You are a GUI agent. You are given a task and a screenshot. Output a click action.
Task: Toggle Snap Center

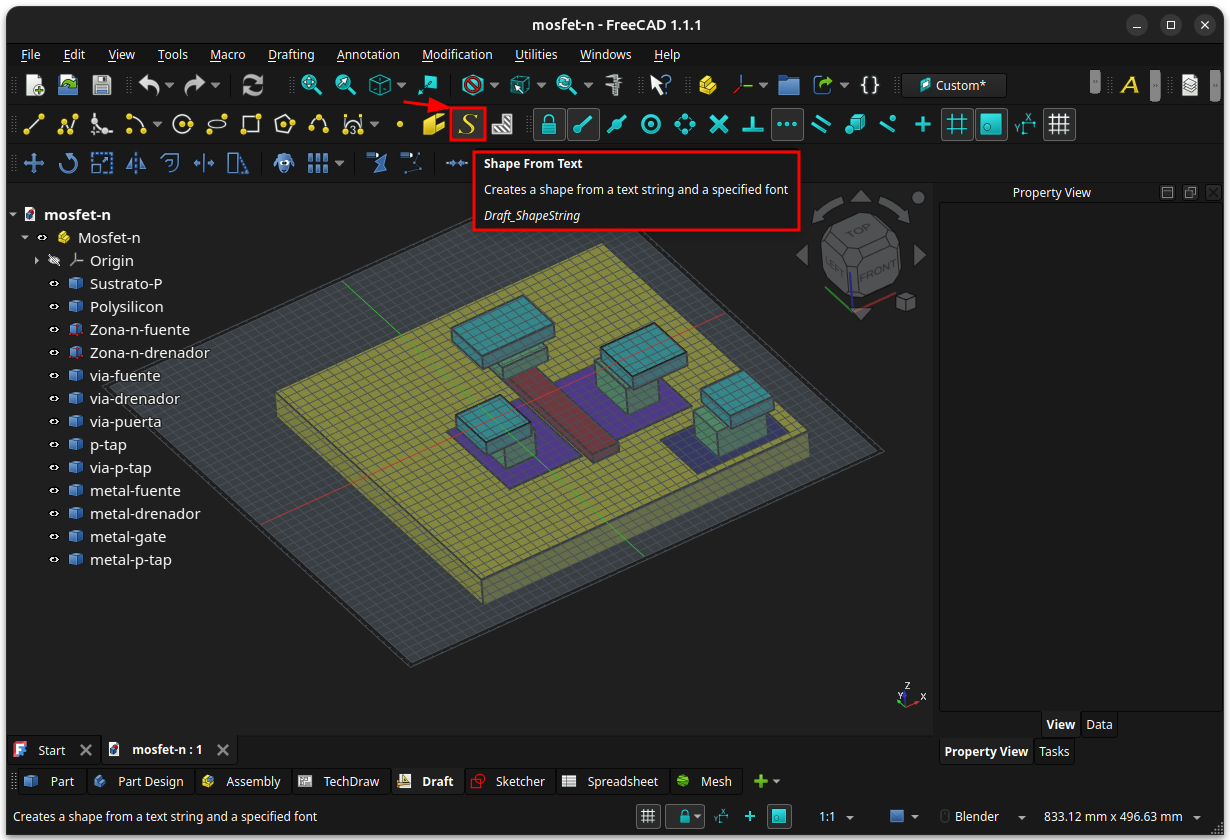tap(651, 124)
